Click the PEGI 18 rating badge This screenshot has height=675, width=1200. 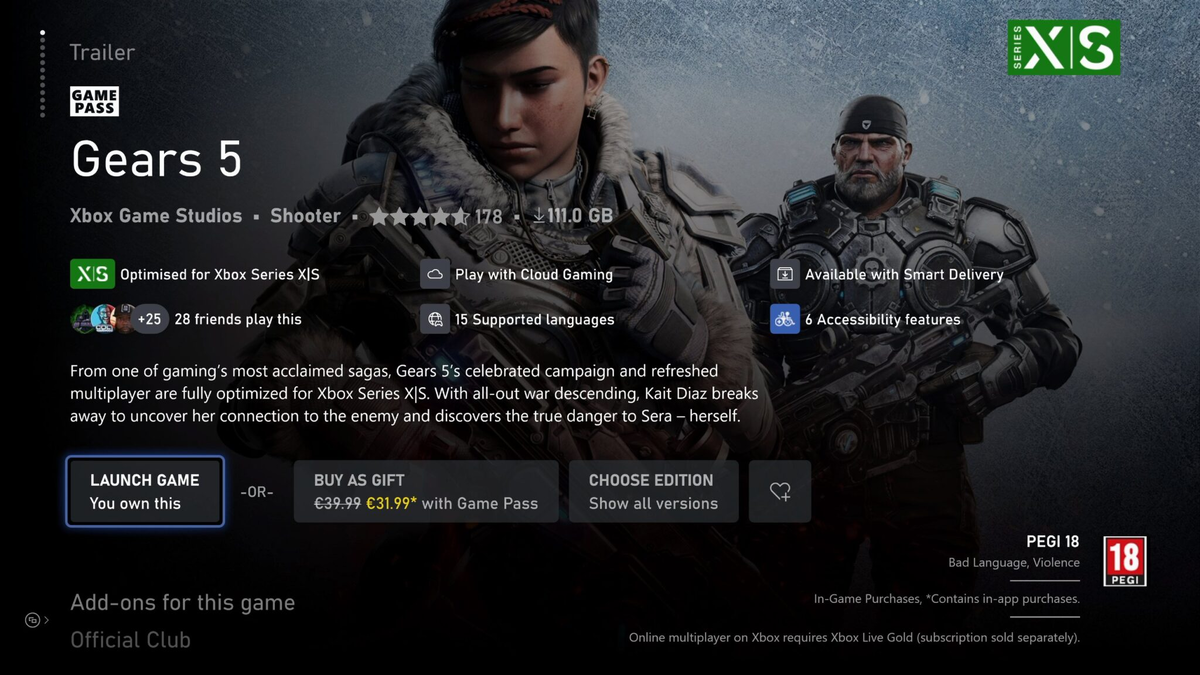(x=1124, y=561)
